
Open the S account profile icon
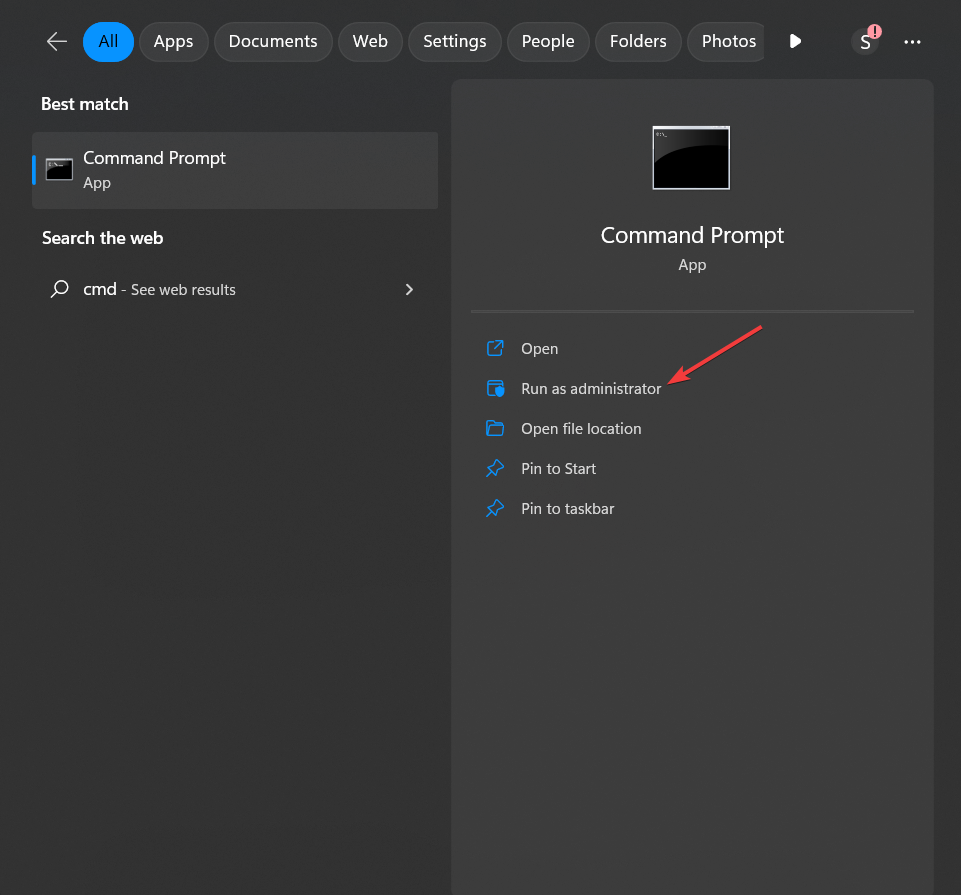click(x=865, y=42)
